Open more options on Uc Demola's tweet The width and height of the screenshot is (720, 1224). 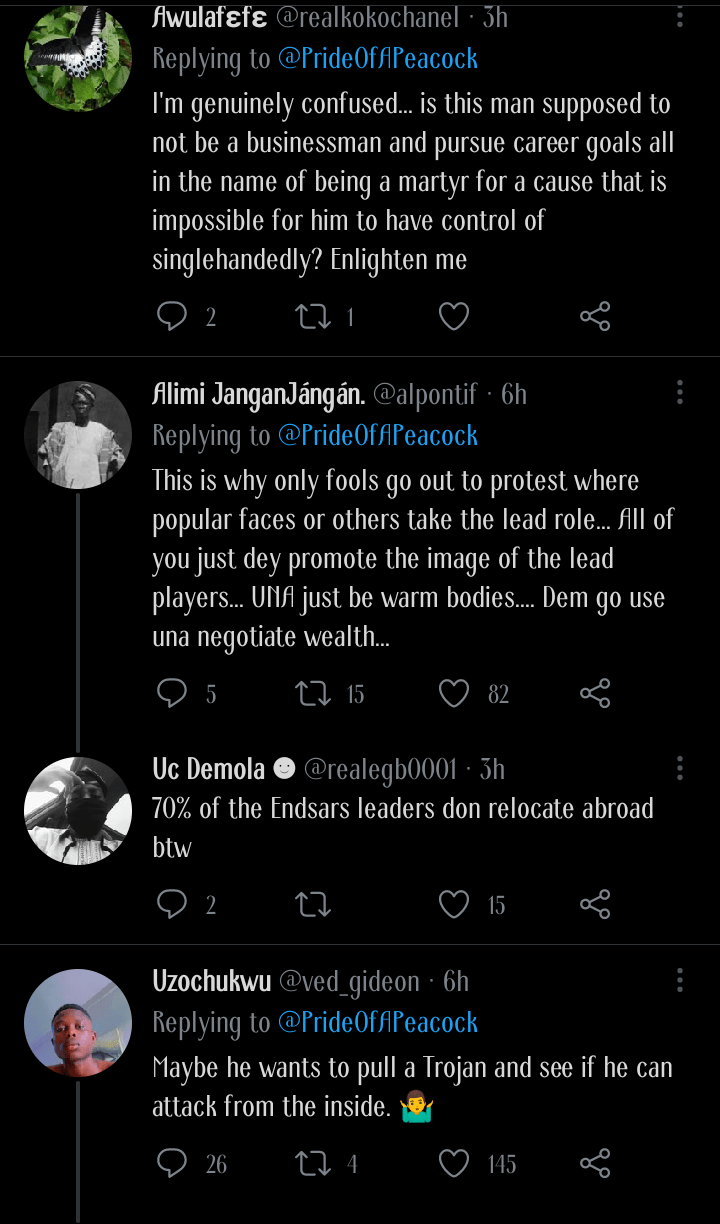pyautogui.click(x=680, y=768)
